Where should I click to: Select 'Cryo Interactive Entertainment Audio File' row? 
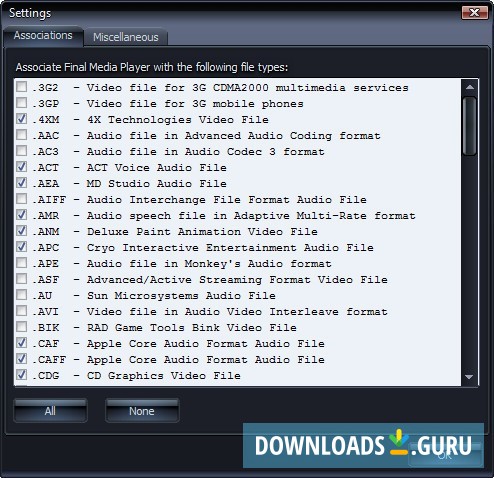click(x=230, y=248)
